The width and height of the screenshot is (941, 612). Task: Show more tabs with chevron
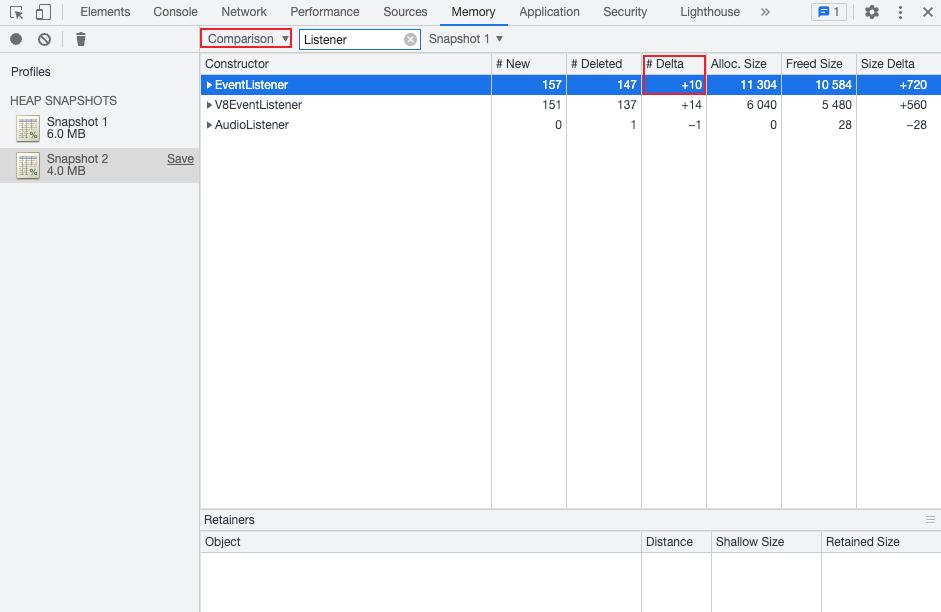tap(765, 12)
